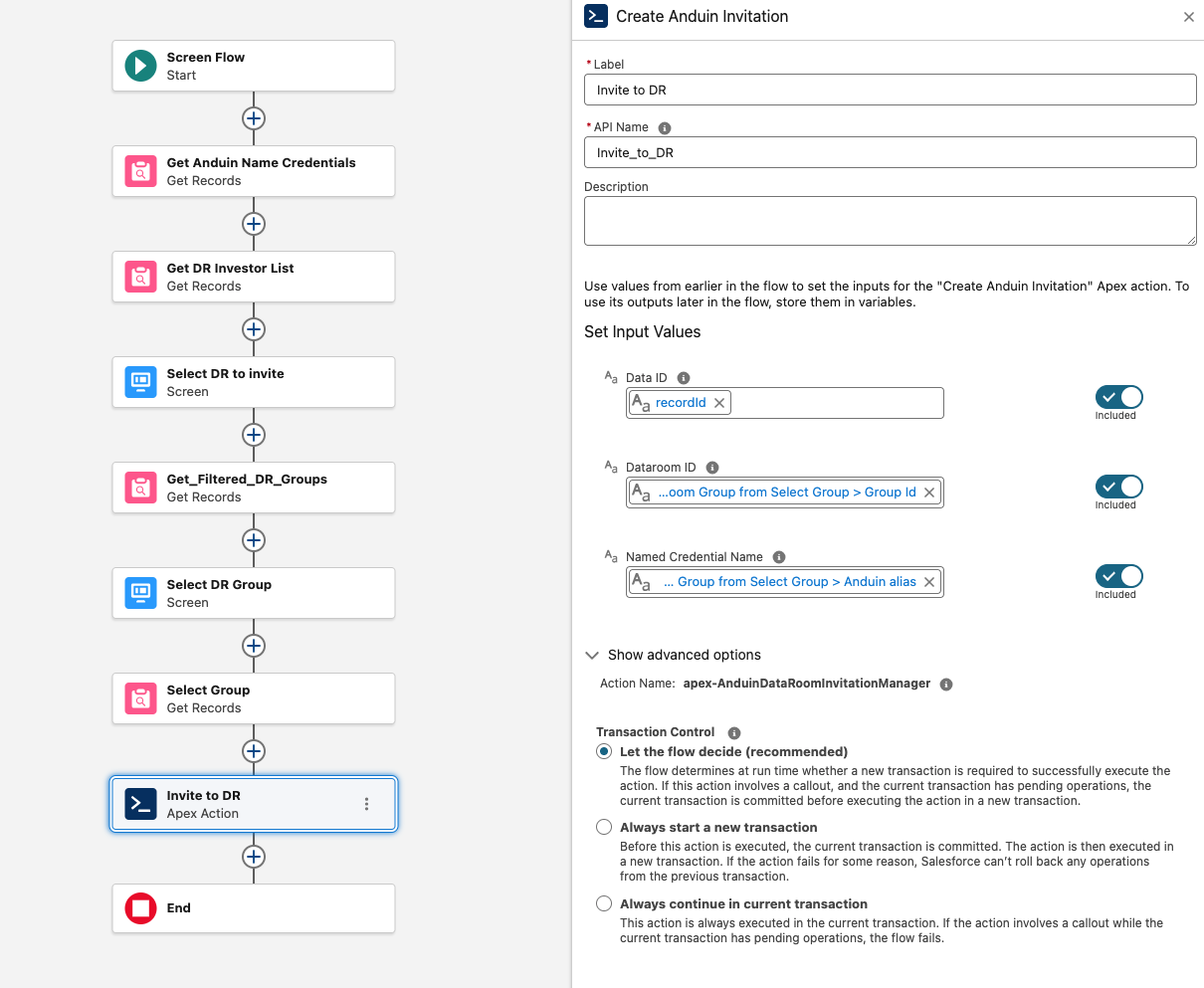Screen dimensions: 1204x988
Task: Click the Select DR Group node title
Action: pos(219,585)
